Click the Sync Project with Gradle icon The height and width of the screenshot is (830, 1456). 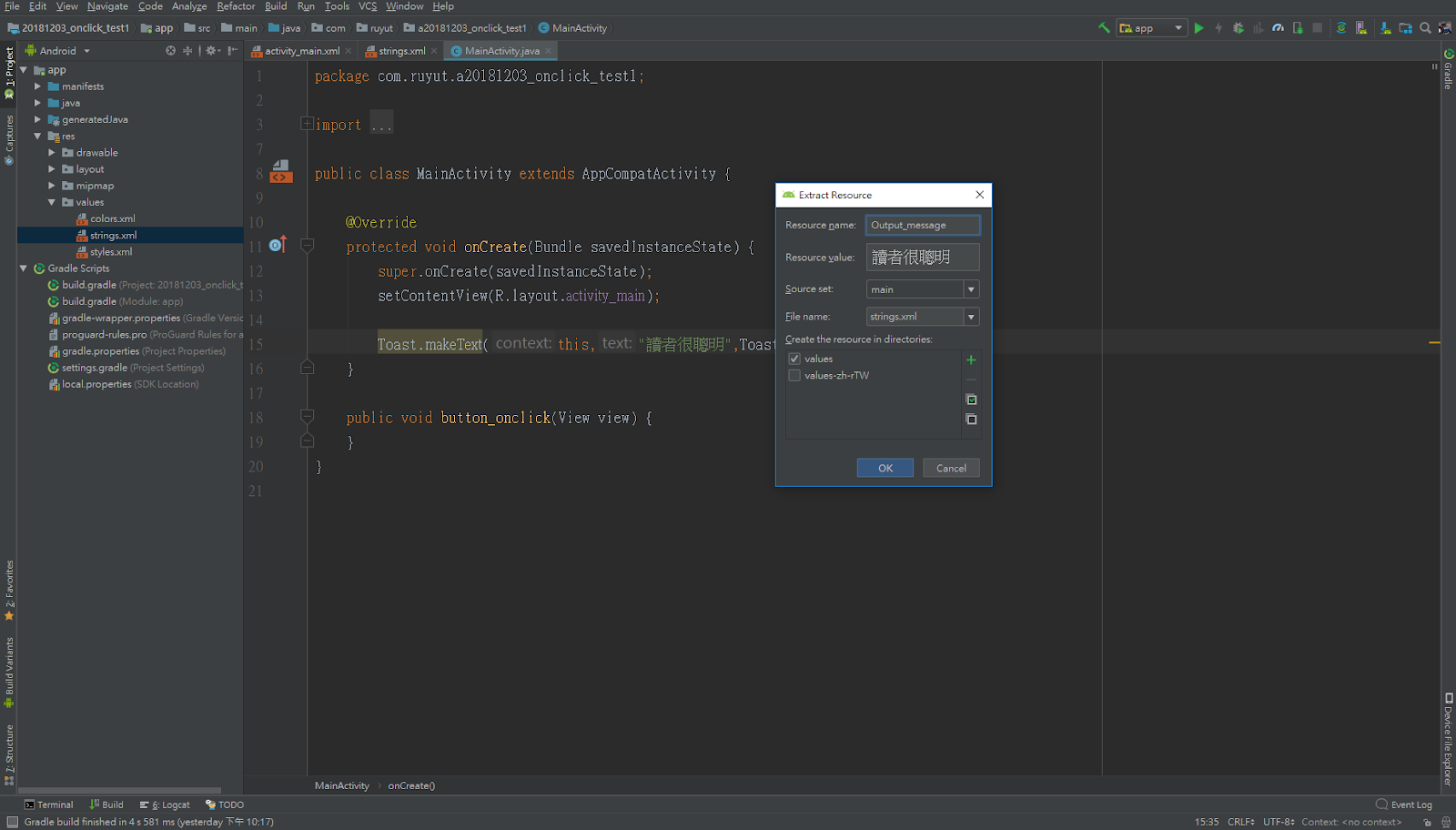tap(1341, 28)
